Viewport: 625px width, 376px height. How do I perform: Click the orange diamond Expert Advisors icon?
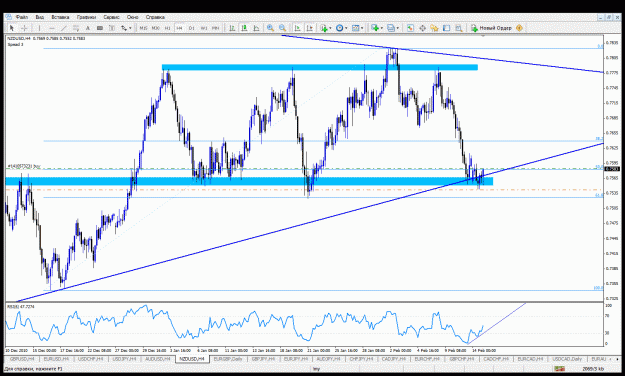tap(519, 28)
